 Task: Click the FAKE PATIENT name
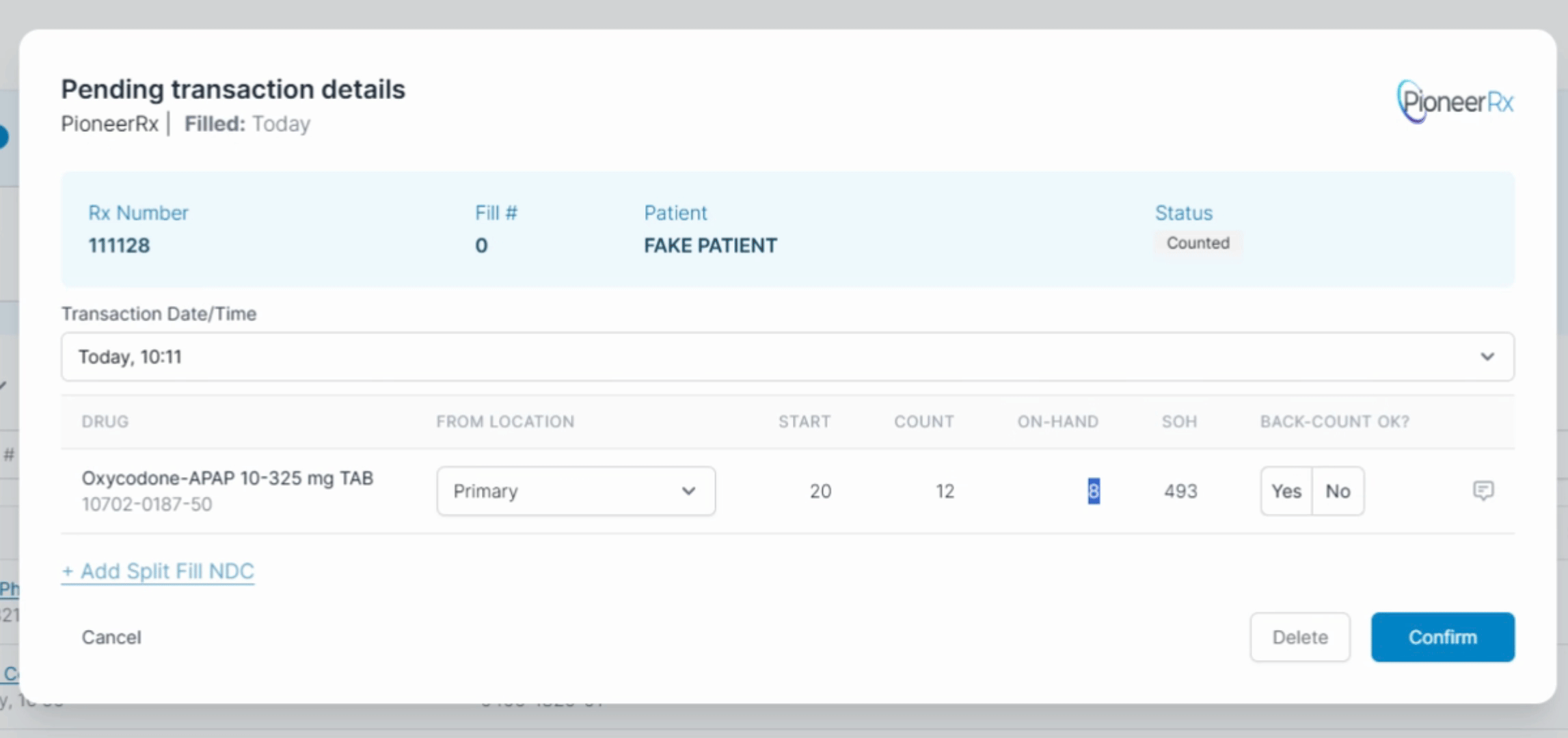710,245
